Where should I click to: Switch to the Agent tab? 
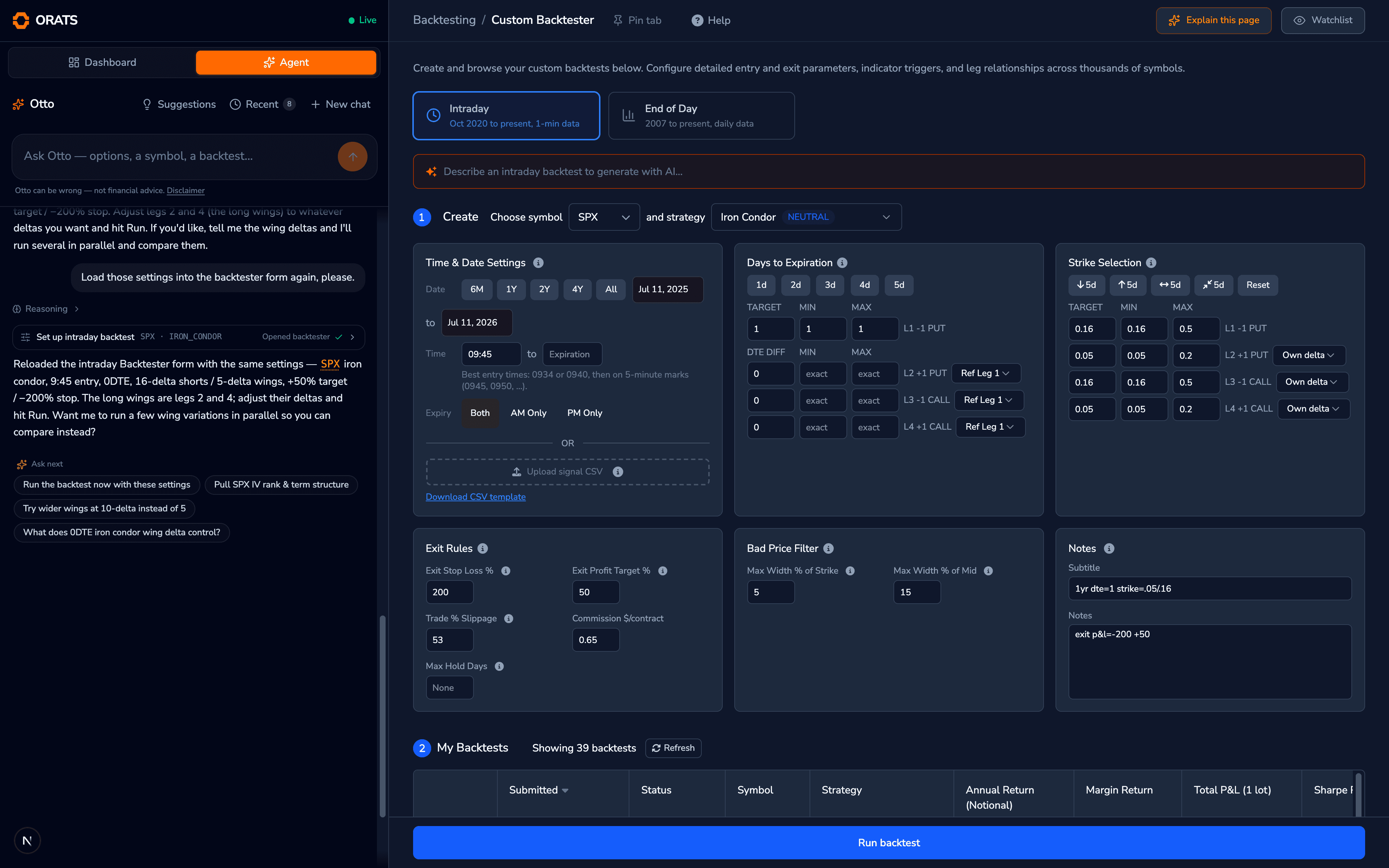coord(286,62)
